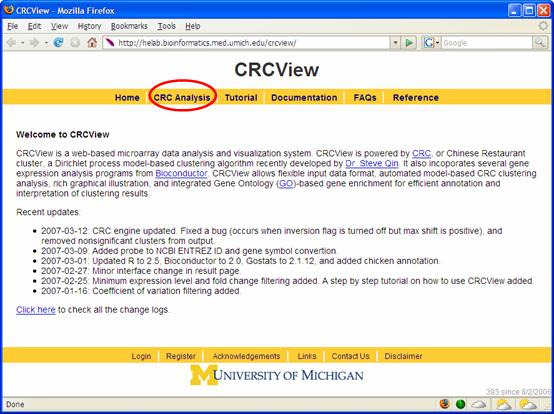This screenshot has width=554, height=414.
Task: Click the green Go arrow beside address bar
Action: (x=409, y=43)
